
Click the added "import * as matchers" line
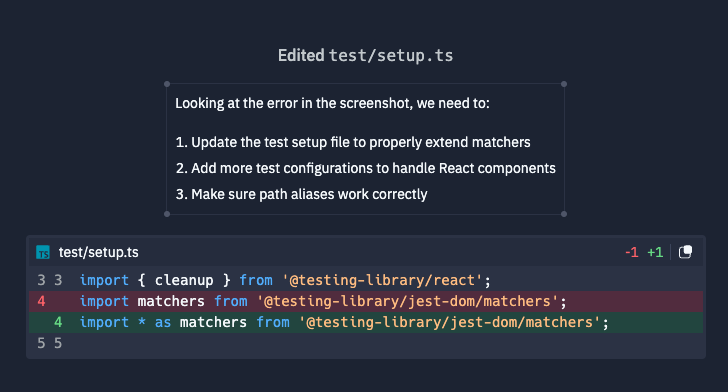click(366, 322)
